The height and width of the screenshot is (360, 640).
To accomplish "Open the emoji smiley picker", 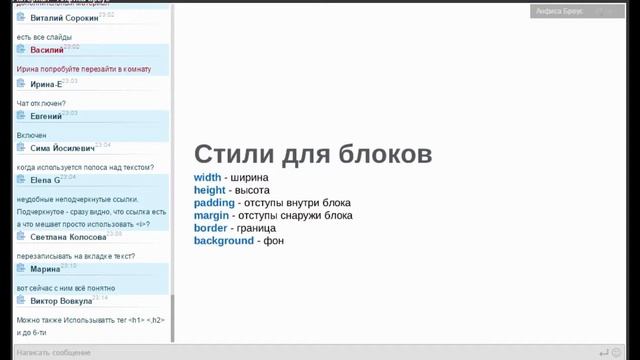I will click(x=616, y=352).
